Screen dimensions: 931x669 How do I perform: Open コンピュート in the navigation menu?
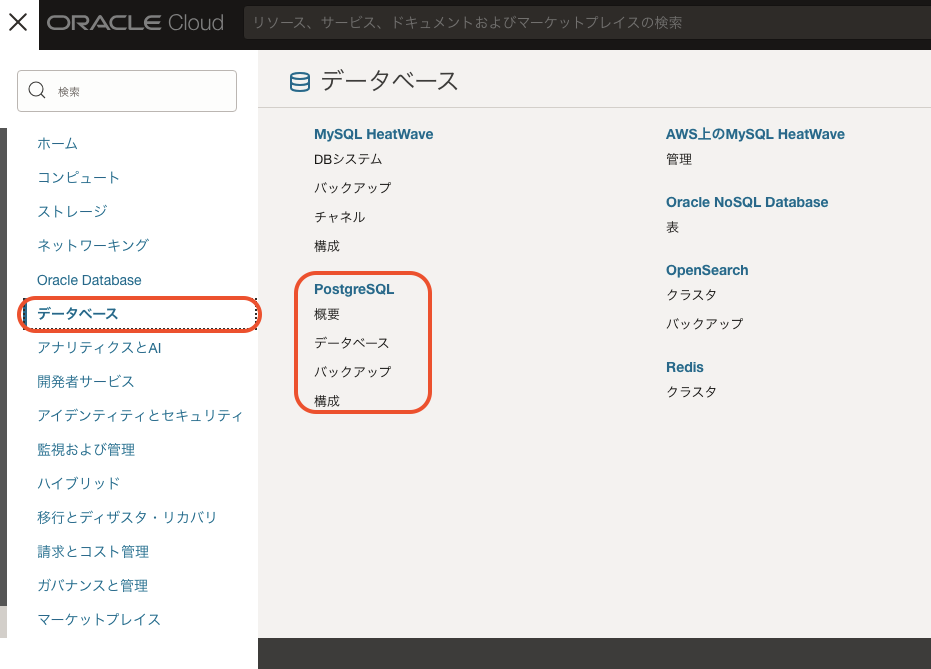[78, 177]
